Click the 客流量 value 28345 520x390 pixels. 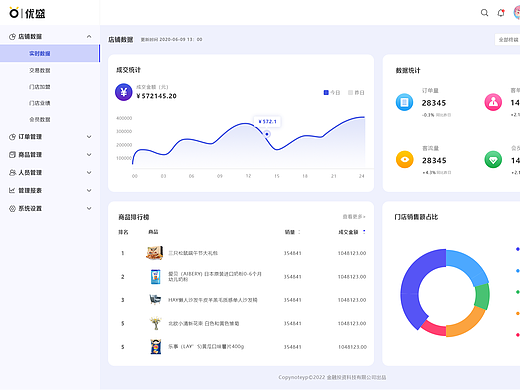pos(434,161)
